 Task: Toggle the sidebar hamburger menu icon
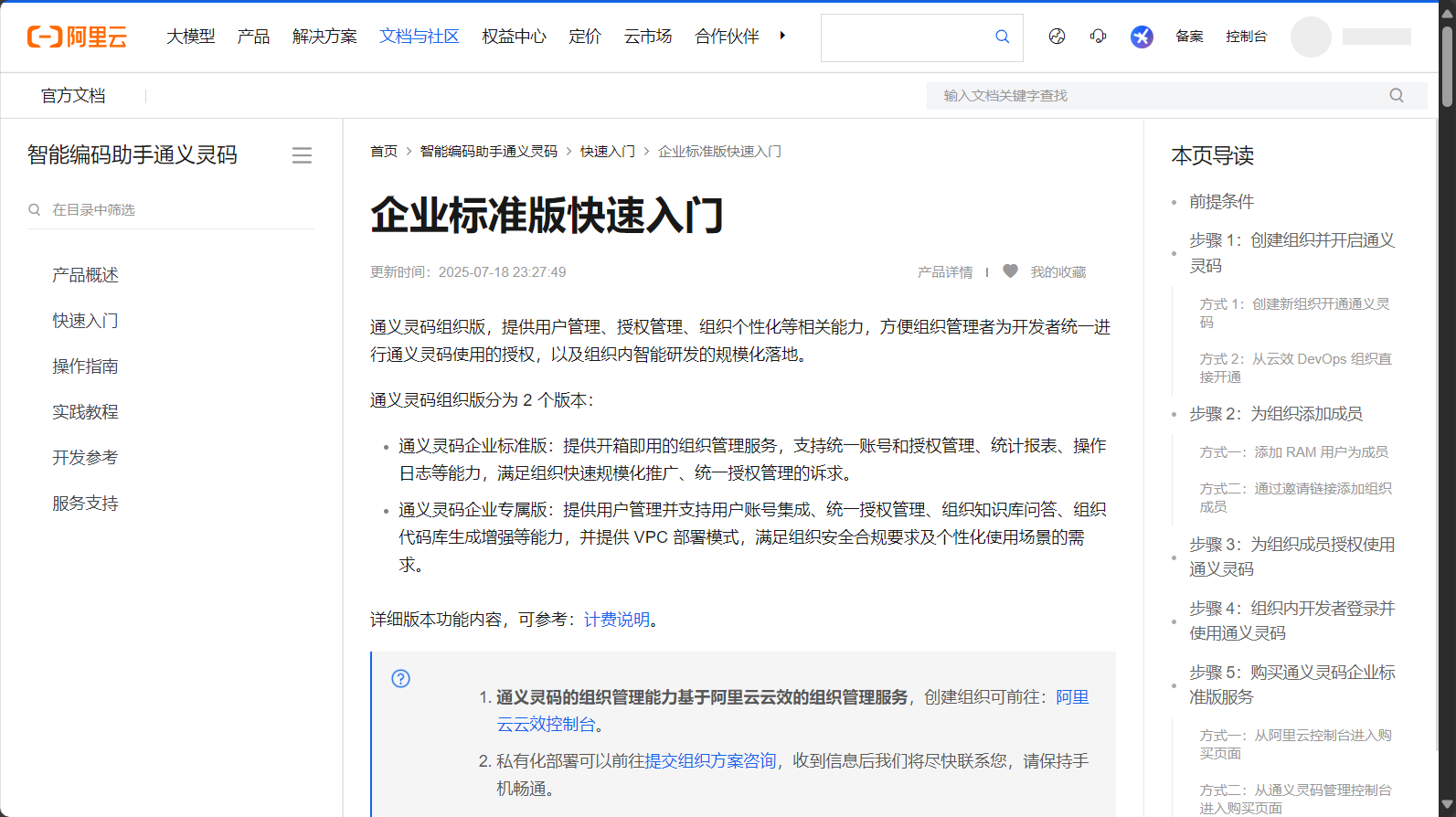pos(302,155)
